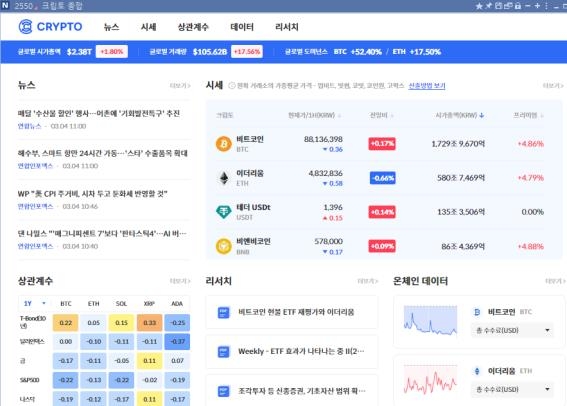The width and height of the screenshot is (567, 406).
Task: Sort by 현재가/1H(KRW) column header
Action: [x=314, y=115]
